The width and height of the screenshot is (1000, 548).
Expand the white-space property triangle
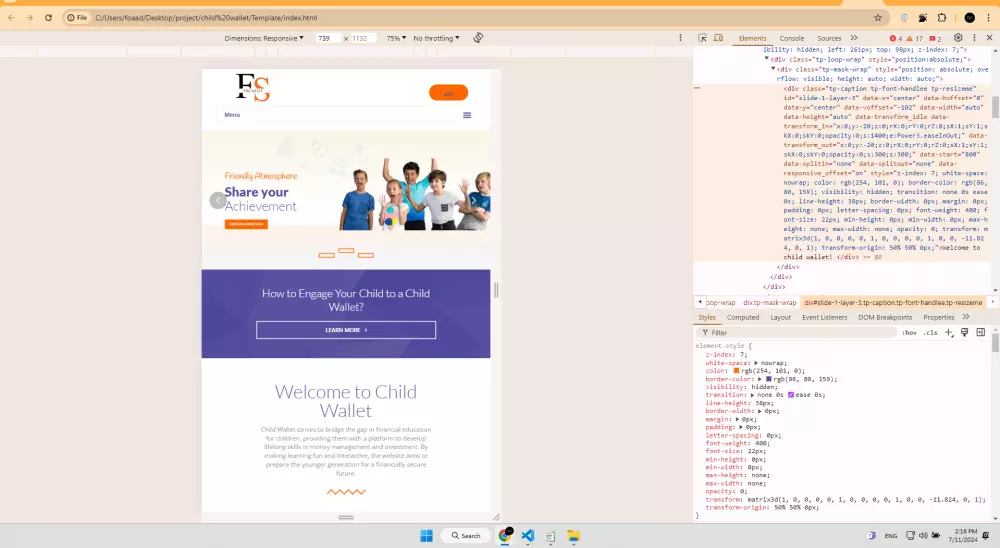[756, 362]
